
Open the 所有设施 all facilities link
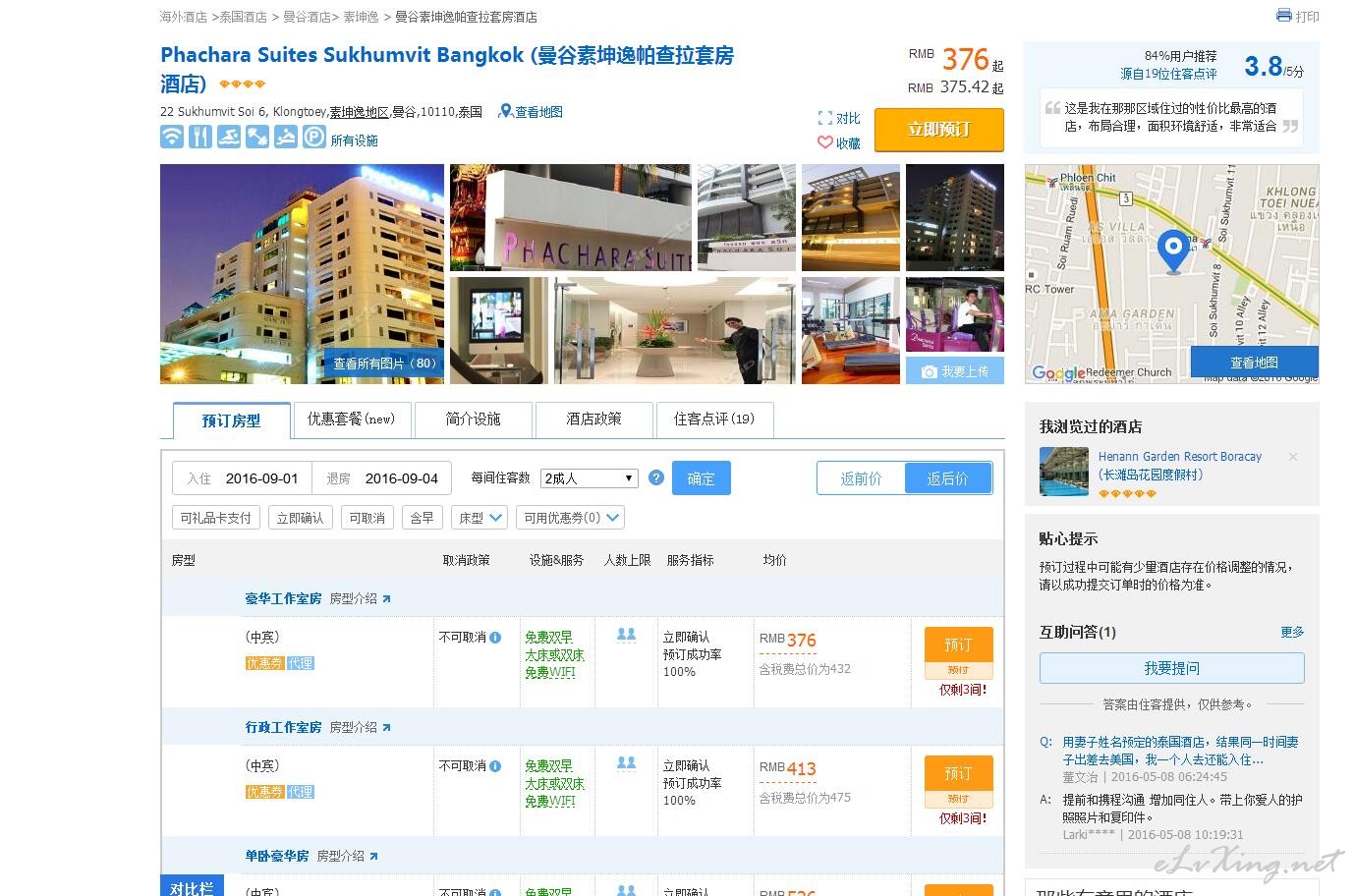354,140
